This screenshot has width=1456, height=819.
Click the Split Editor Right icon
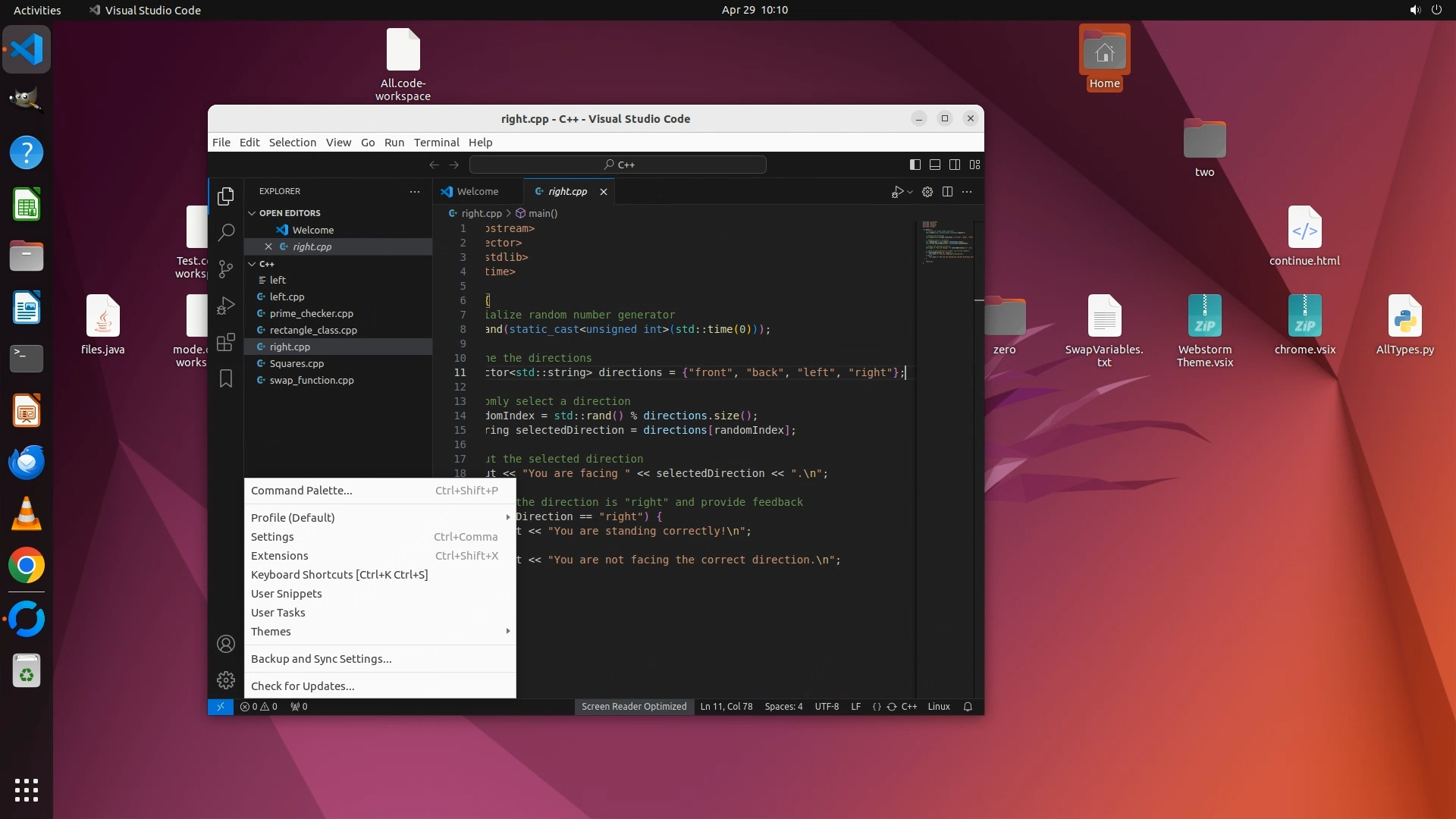[x=947, y=192]
